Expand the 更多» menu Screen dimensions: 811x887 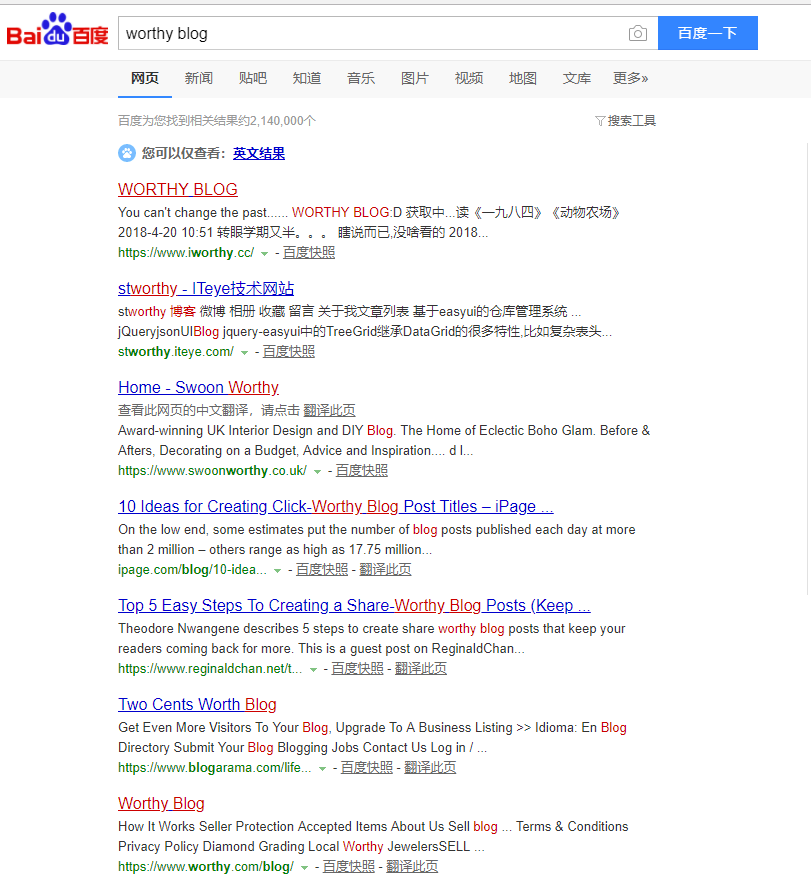tap(631, 78)
